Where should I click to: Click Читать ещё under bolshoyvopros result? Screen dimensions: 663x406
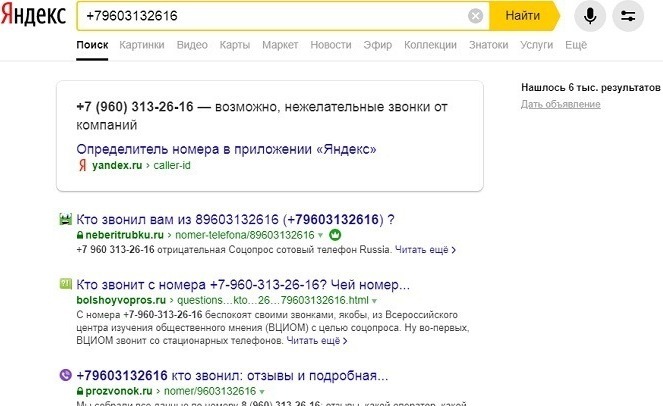tap(317, 340)
